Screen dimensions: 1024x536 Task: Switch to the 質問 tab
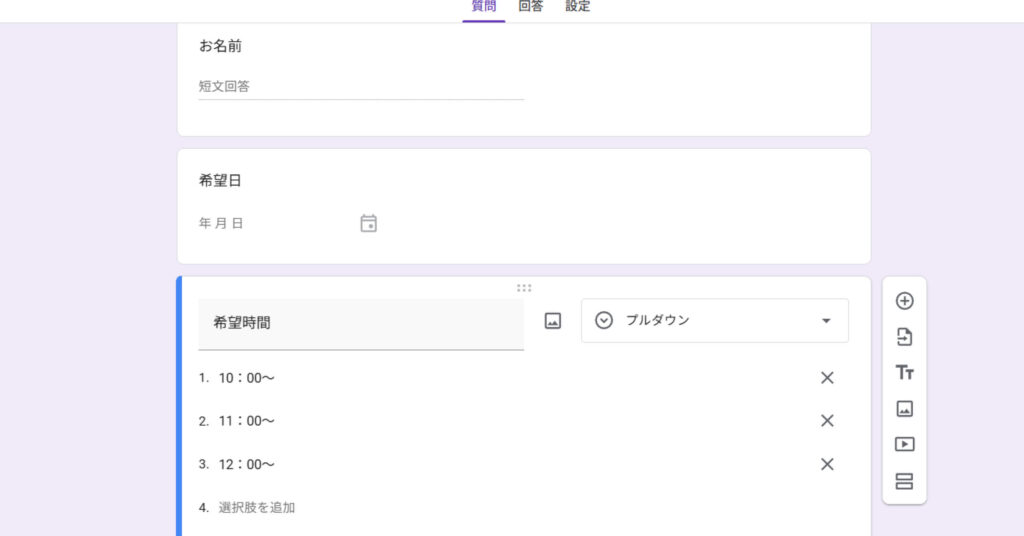coord(483,7)
